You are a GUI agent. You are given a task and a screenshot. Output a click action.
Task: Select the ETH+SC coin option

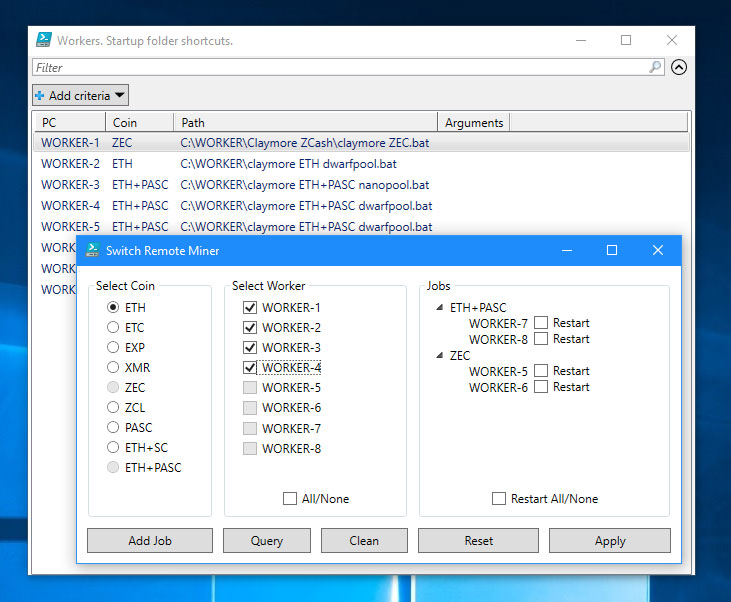(113, 448)
